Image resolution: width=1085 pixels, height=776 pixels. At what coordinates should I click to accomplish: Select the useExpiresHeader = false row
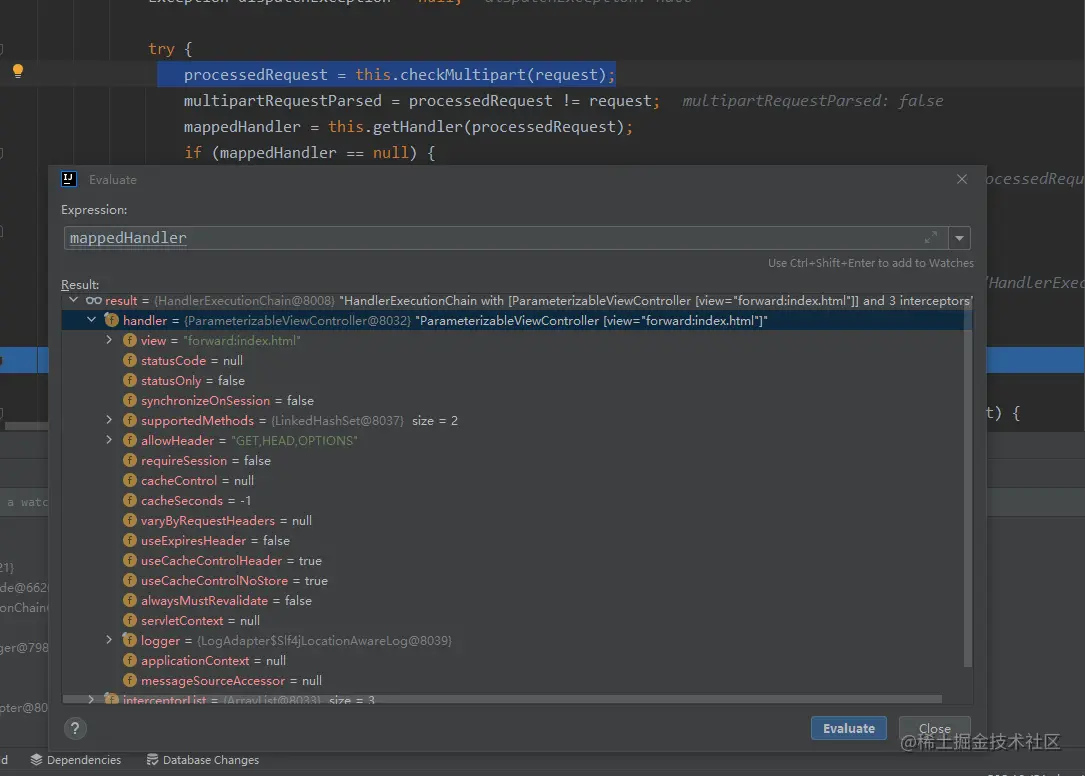pos(513,541)
